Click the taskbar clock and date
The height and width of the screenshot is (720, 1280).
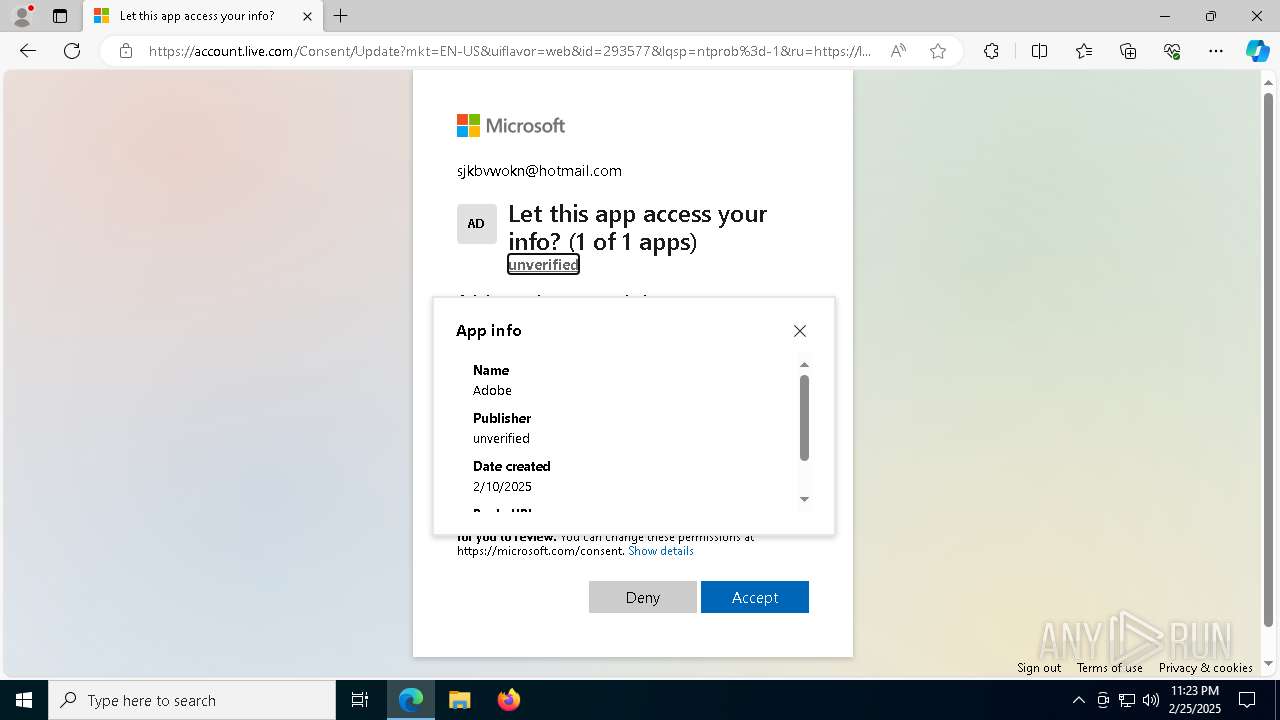pyautogui.click(x=1194, y=700)
